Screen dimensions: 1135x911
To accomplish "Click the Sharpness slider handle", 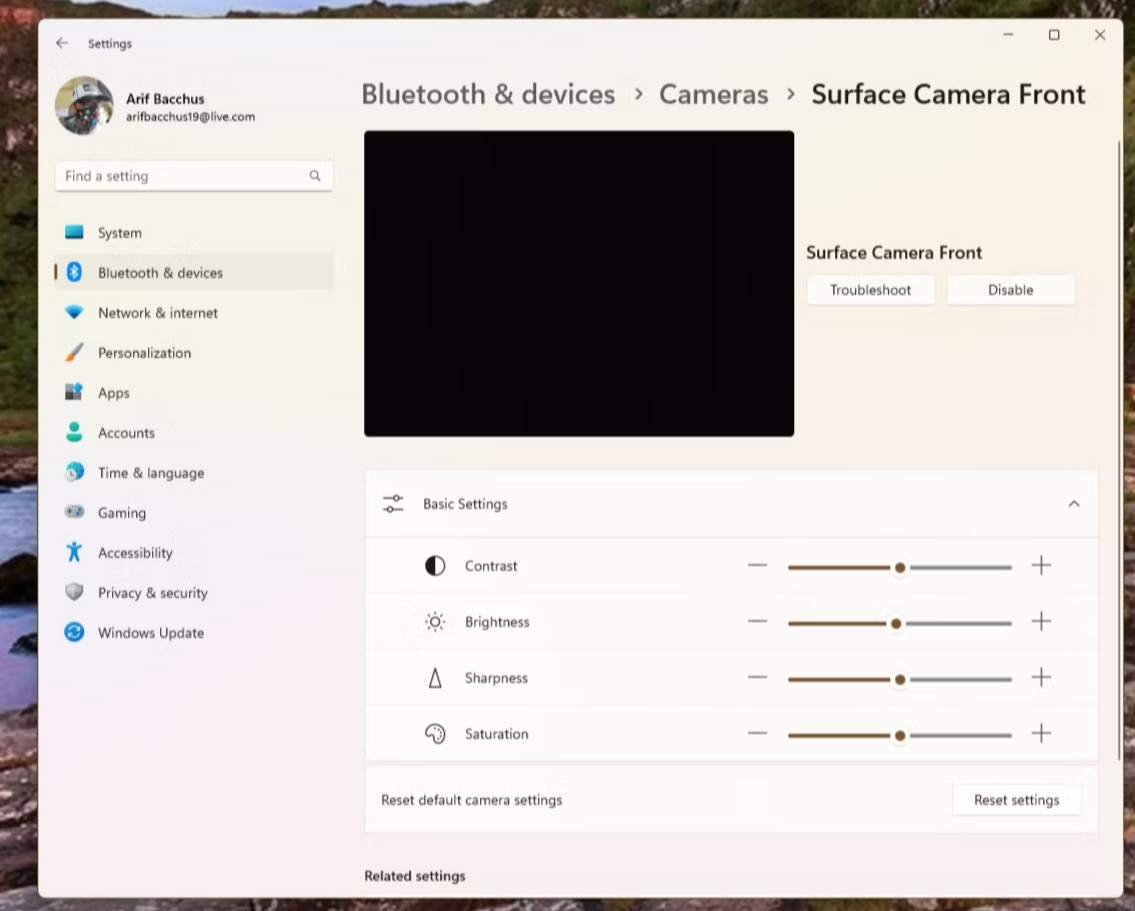I will pyautogui.click(x=900, y=679).
